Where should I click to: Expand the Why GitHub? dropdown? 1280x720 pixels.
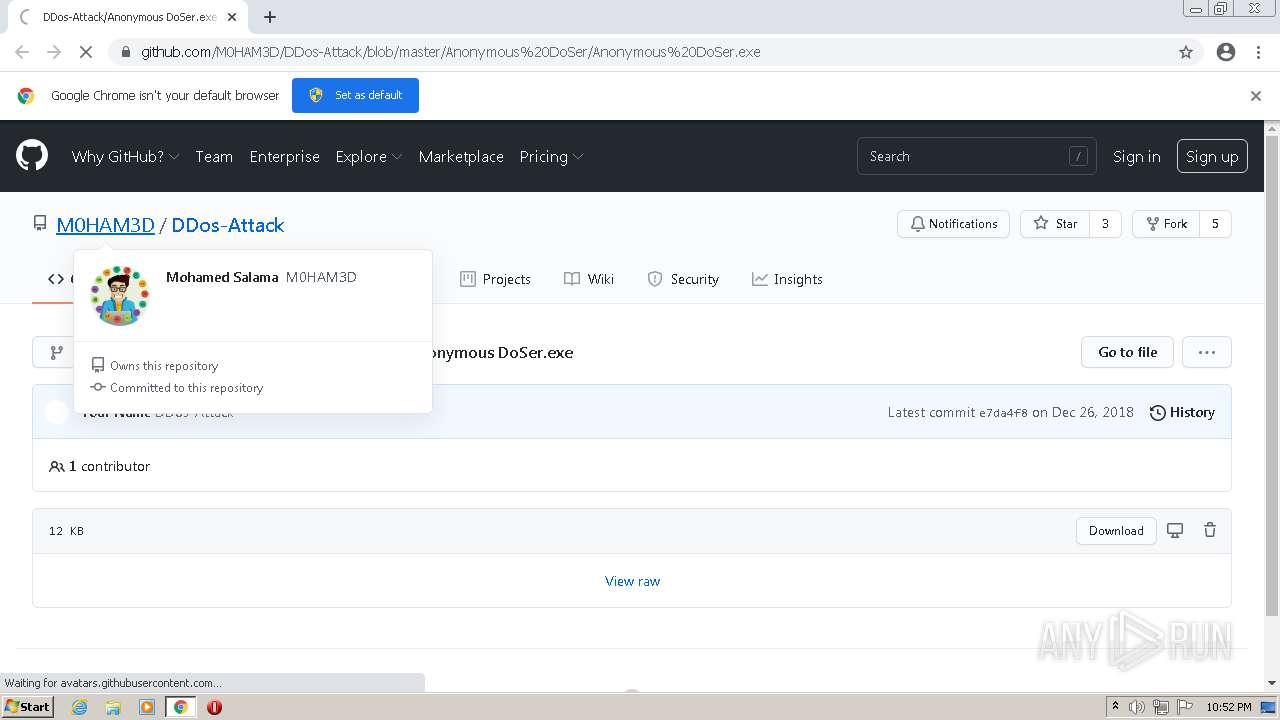click(x=125, y=157)
